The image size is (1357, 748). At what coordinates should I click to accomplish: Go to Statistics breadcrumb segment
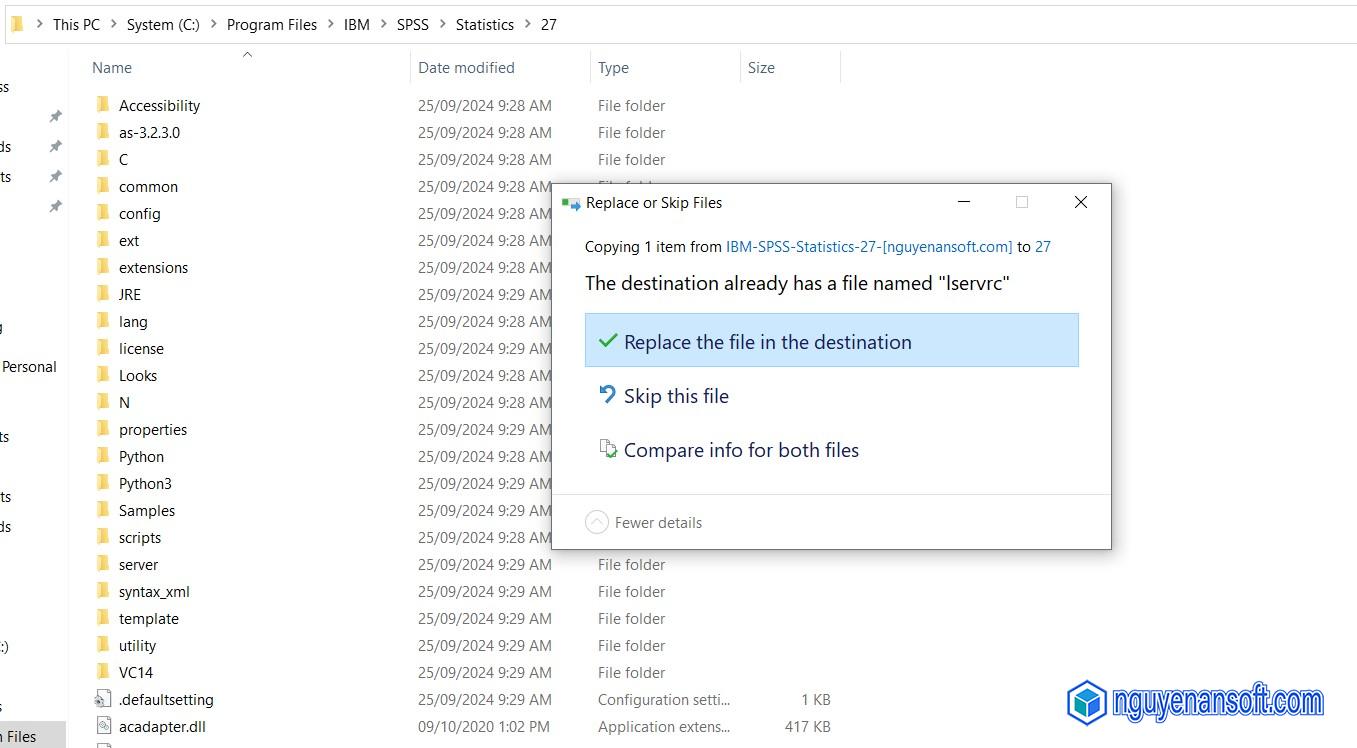click(x=485, y=25)
